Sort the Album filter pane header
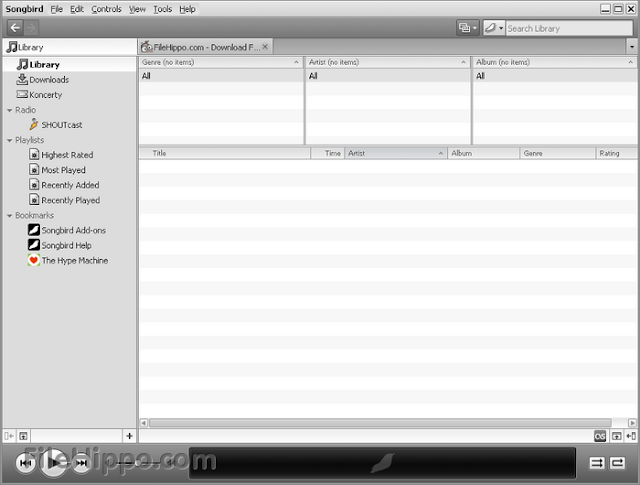The image size is (640, 485). pyautogui.click(x=555, y=62)
